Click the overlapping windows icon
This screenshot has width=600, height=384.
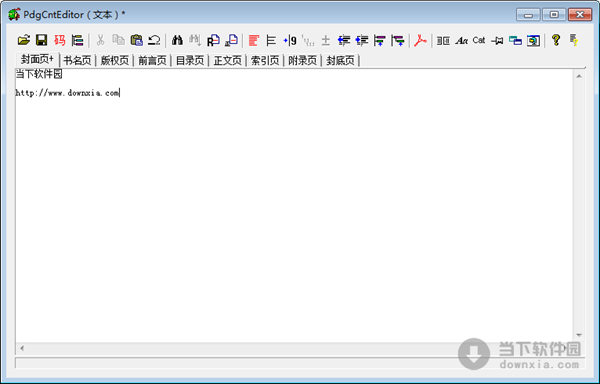pyautogui.click(x=515, y=40)
